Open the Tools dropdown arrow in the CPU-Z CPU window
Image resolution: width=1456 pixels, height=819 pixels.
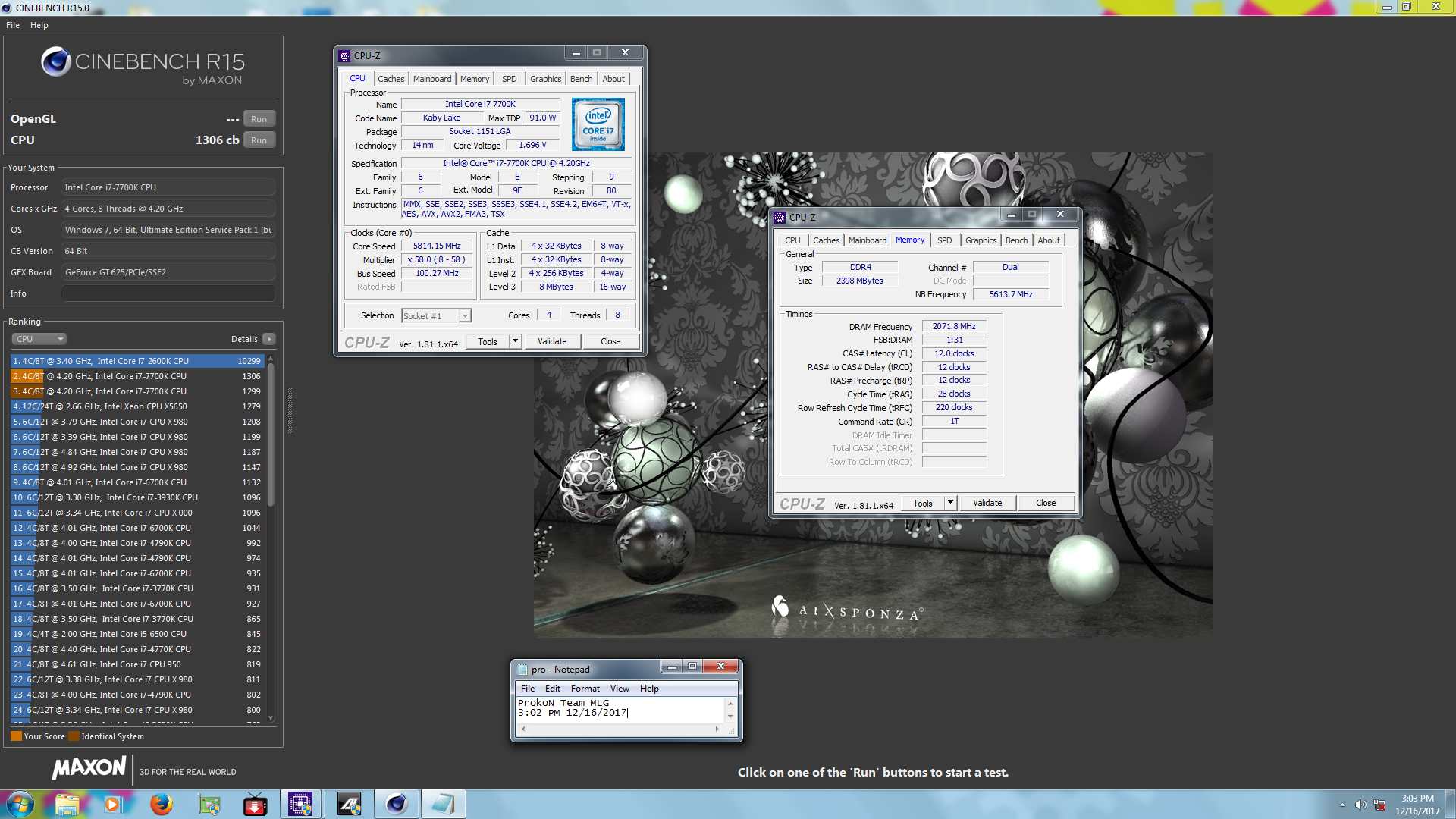point(515,341)
